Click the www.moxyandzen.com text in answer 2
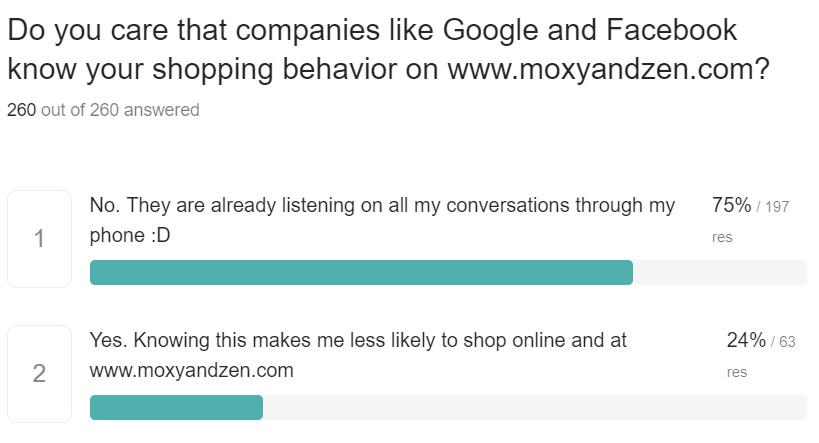 click(x=192, y=370)
